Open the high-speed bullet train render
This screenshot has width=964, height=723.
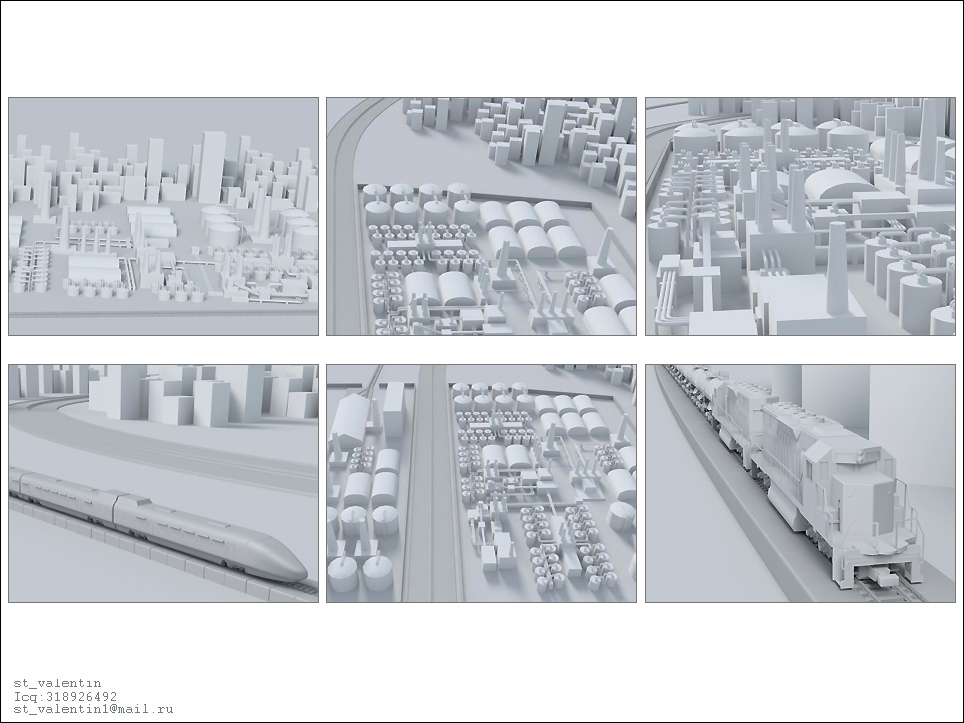(164, 483)
